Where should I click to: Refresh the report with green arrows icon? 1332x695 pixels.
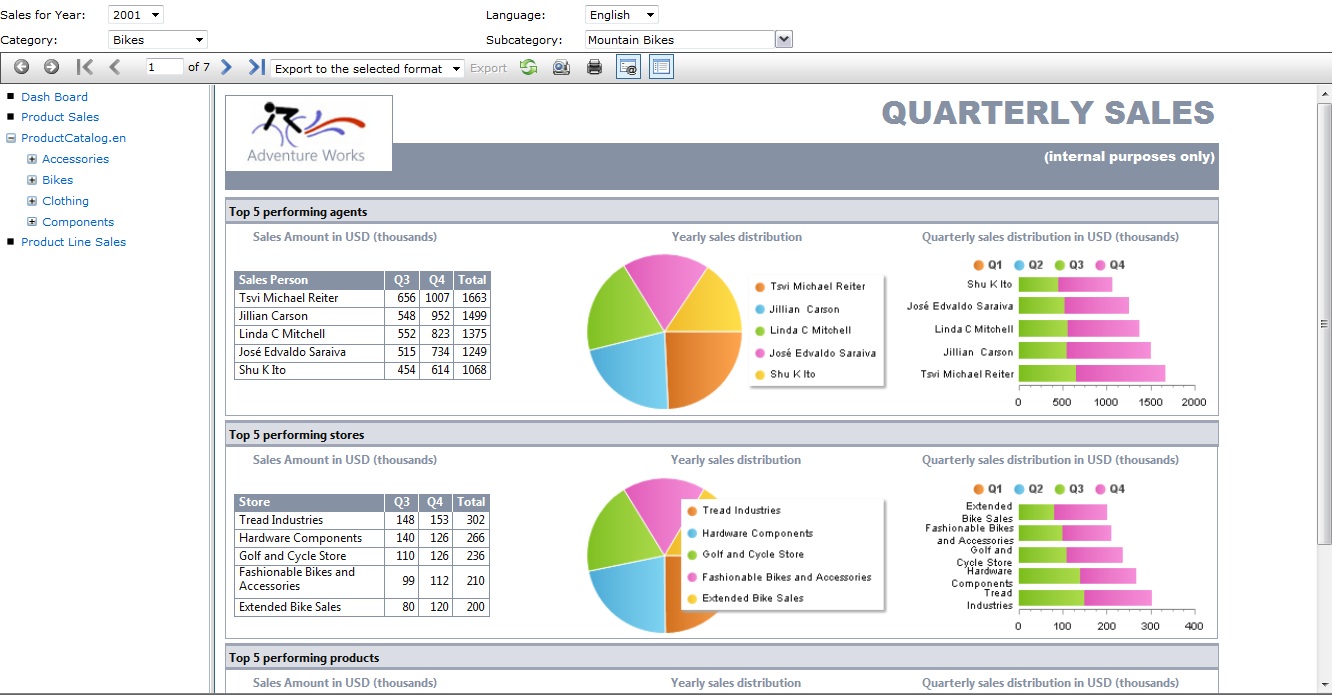coord(528,67)
